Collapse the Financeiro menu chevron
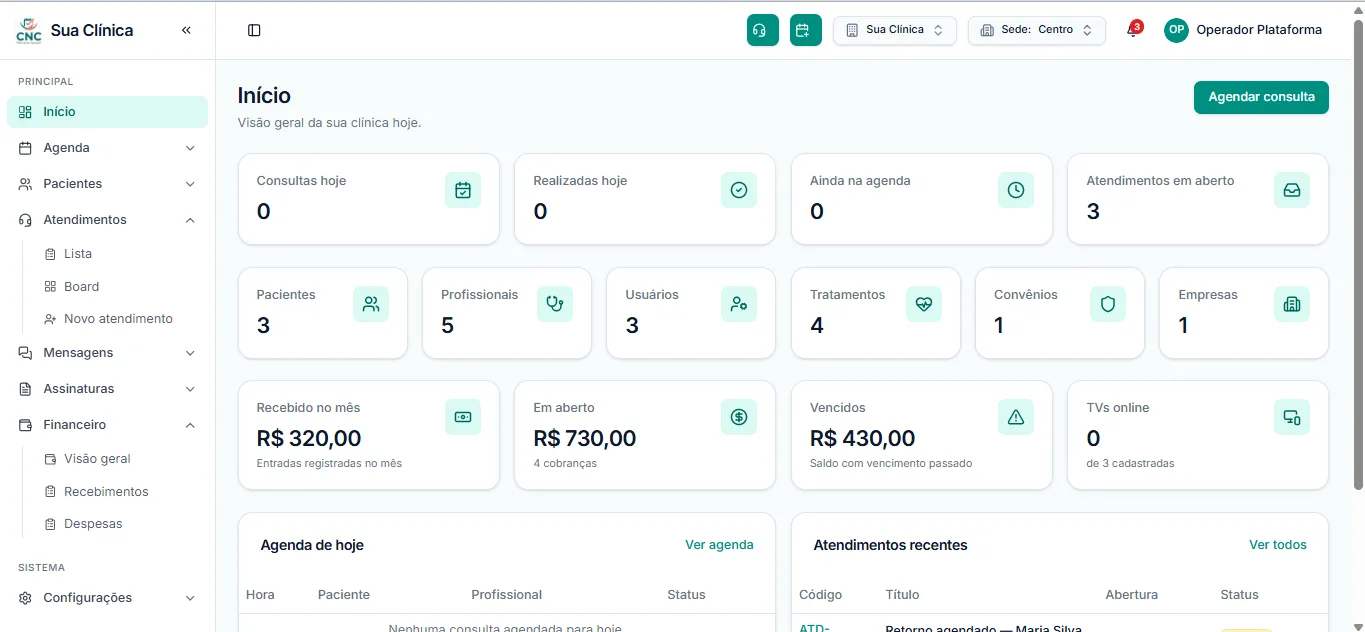 pyautogui.click(x=190, y=425)
